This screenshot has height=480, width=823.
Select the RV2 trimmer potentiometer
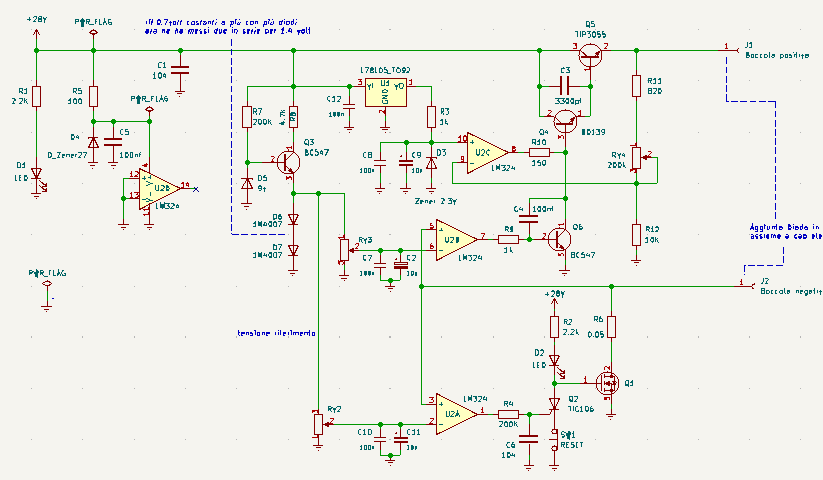tap(319, 422)
